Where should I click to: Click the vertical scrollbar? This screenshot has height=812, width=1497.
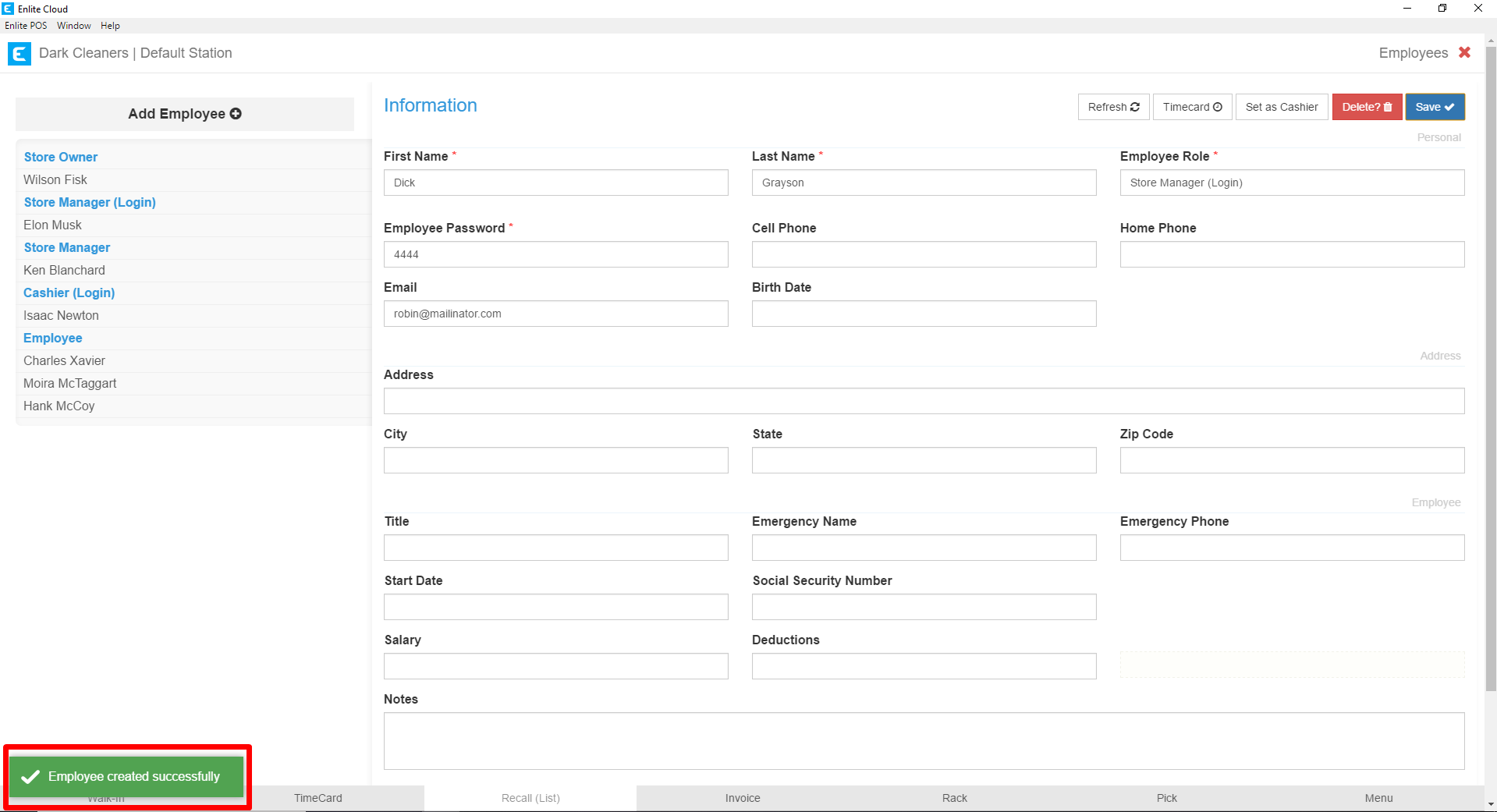pyautogui.click(x=1491, y=368)
